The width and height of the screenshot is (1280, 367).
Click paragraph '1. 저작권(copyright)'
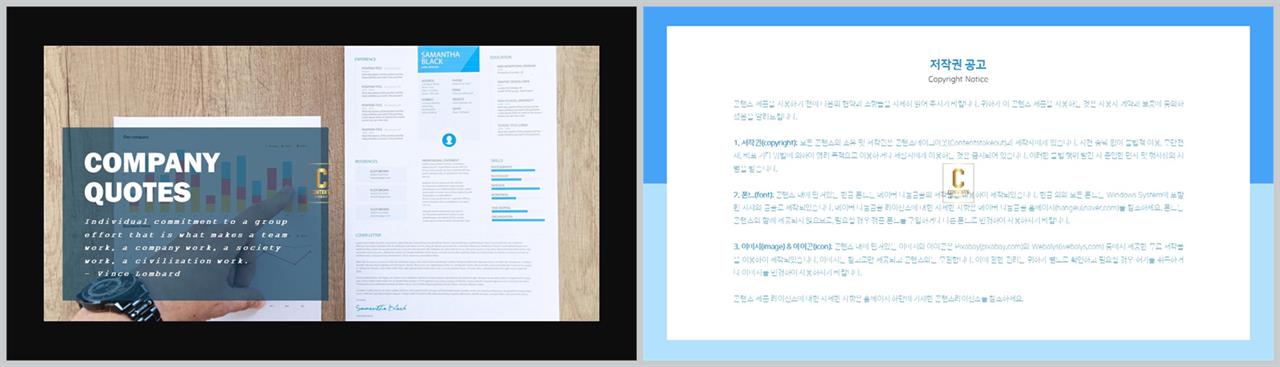point(958,157)
